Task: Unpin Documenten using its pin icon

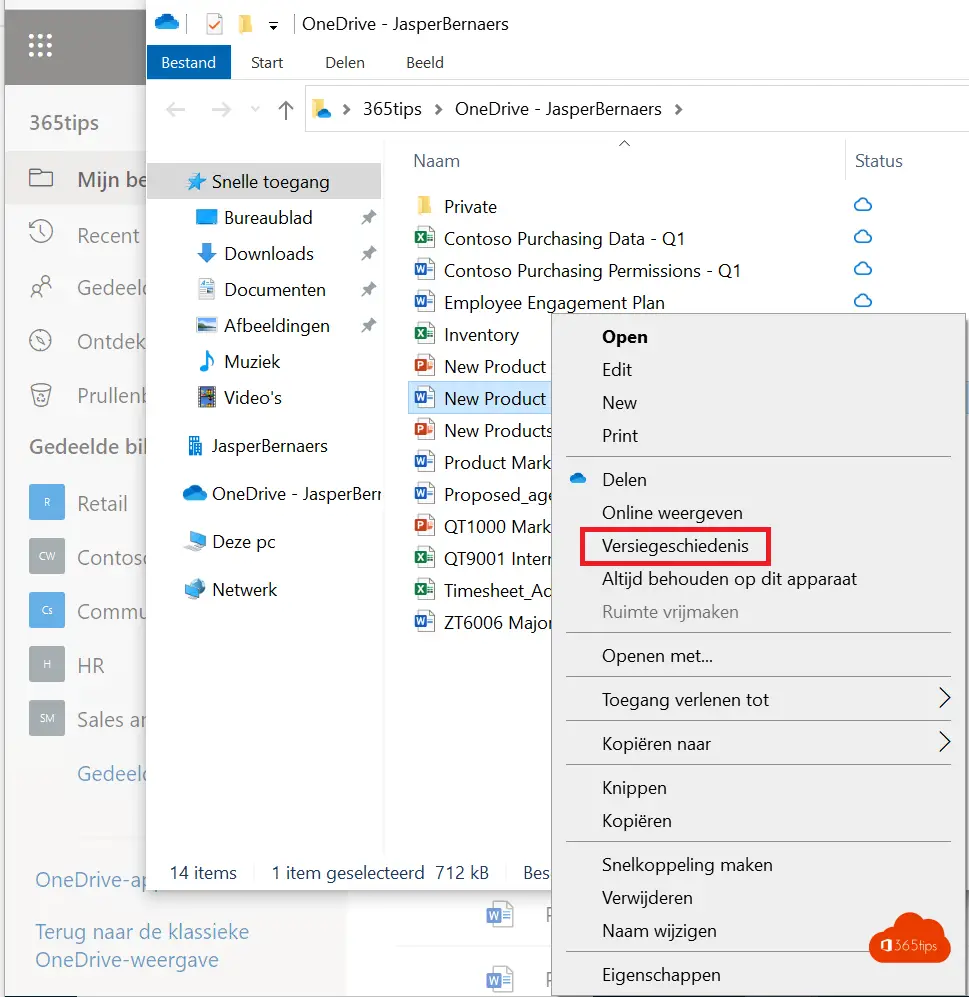Action: point(369,290)
